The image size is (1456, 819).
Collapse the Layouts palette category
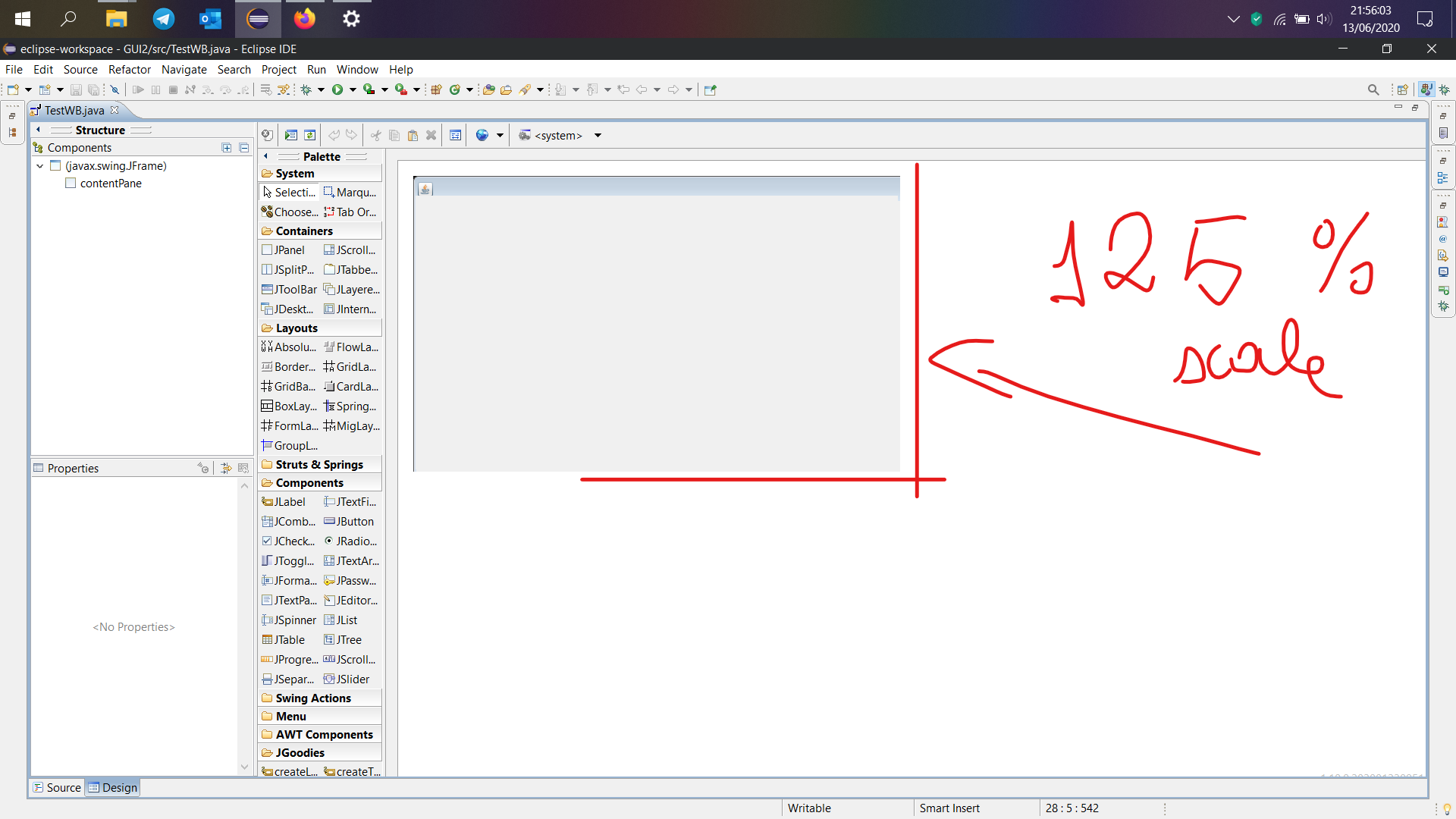tap(320, 328)
